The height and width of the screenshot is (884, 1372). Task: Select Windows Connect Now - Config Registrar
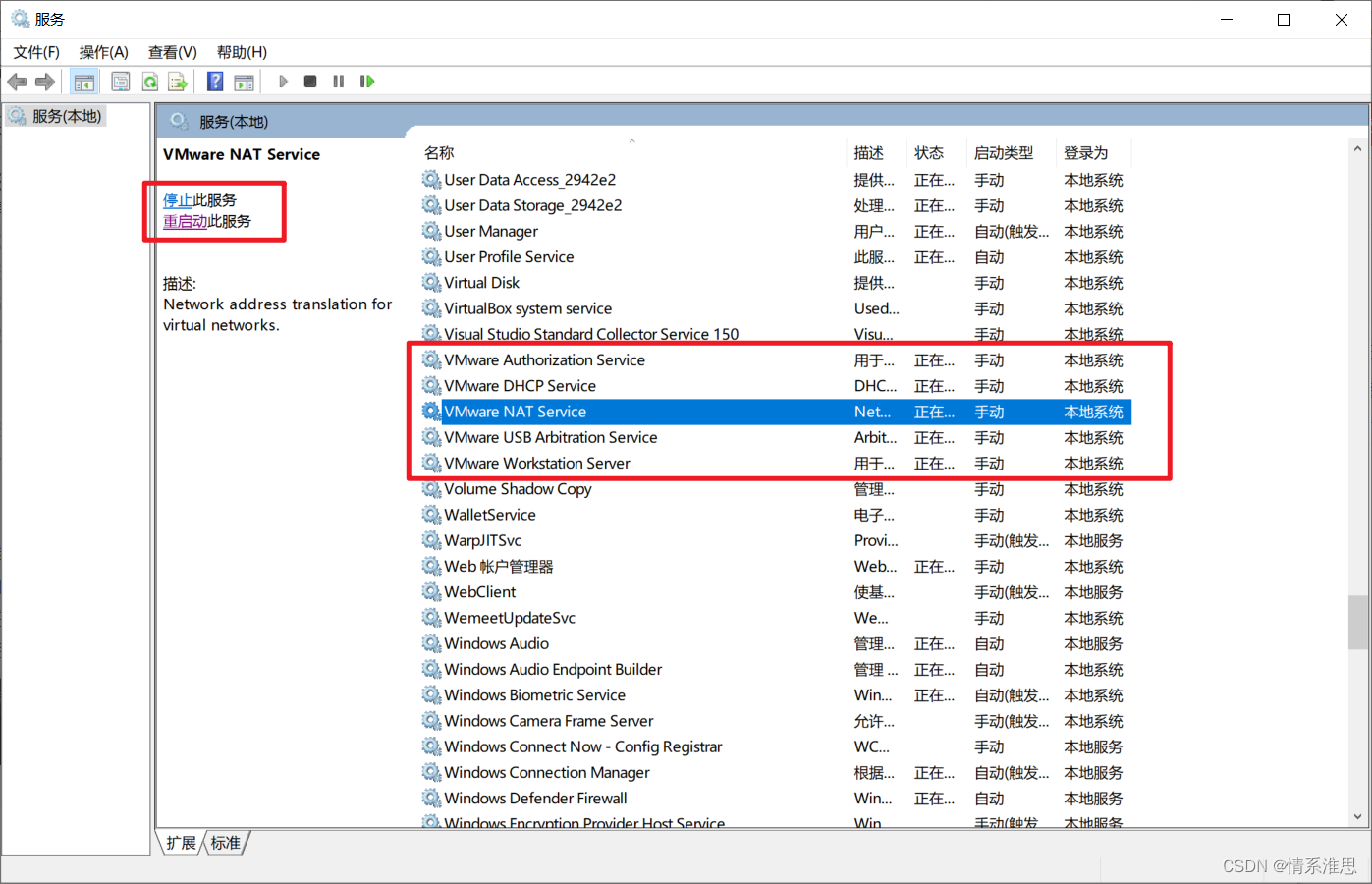click(x=776, y=746)
